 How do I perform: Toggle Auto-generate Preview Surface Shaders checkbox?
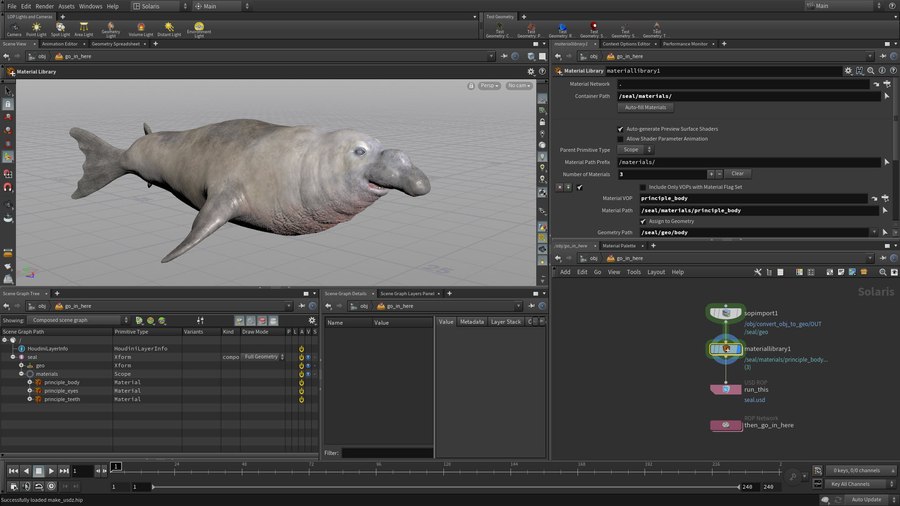620,129
